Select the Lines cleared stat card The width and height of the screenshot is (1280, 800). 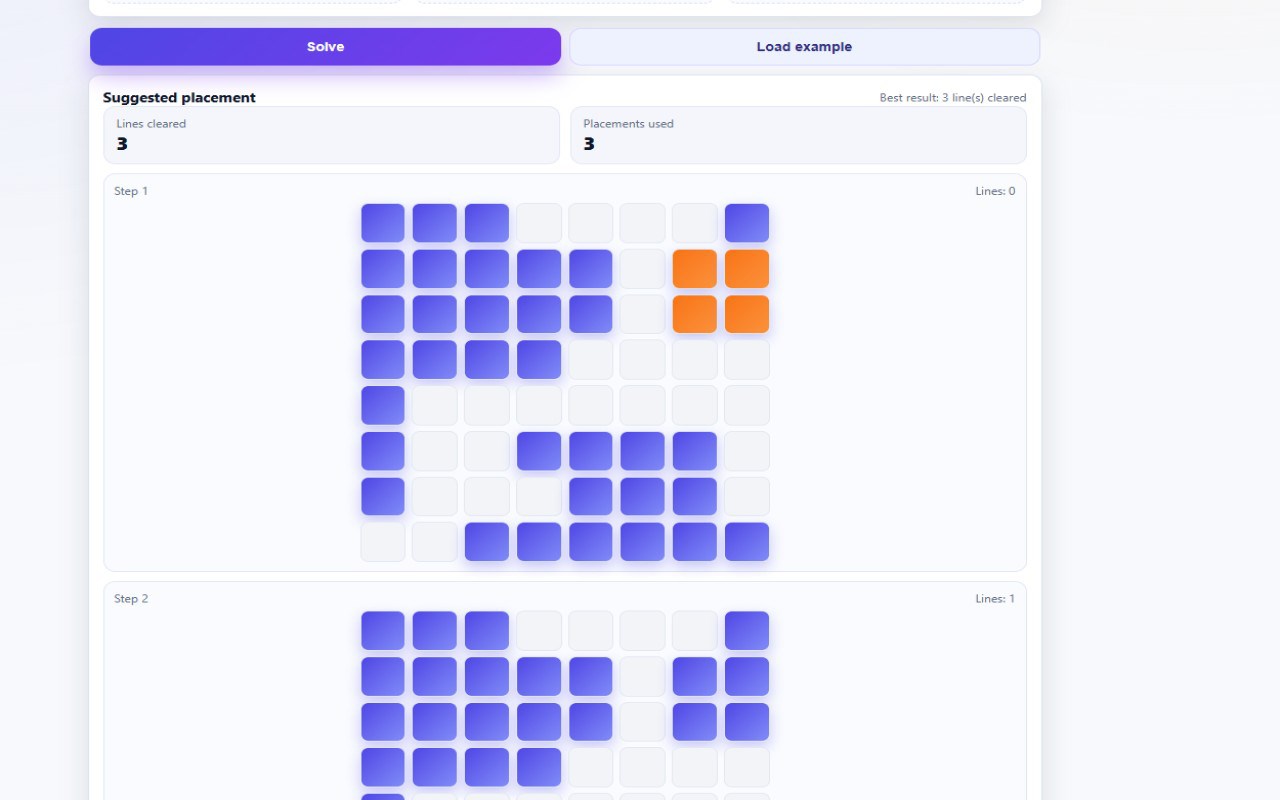331,135
